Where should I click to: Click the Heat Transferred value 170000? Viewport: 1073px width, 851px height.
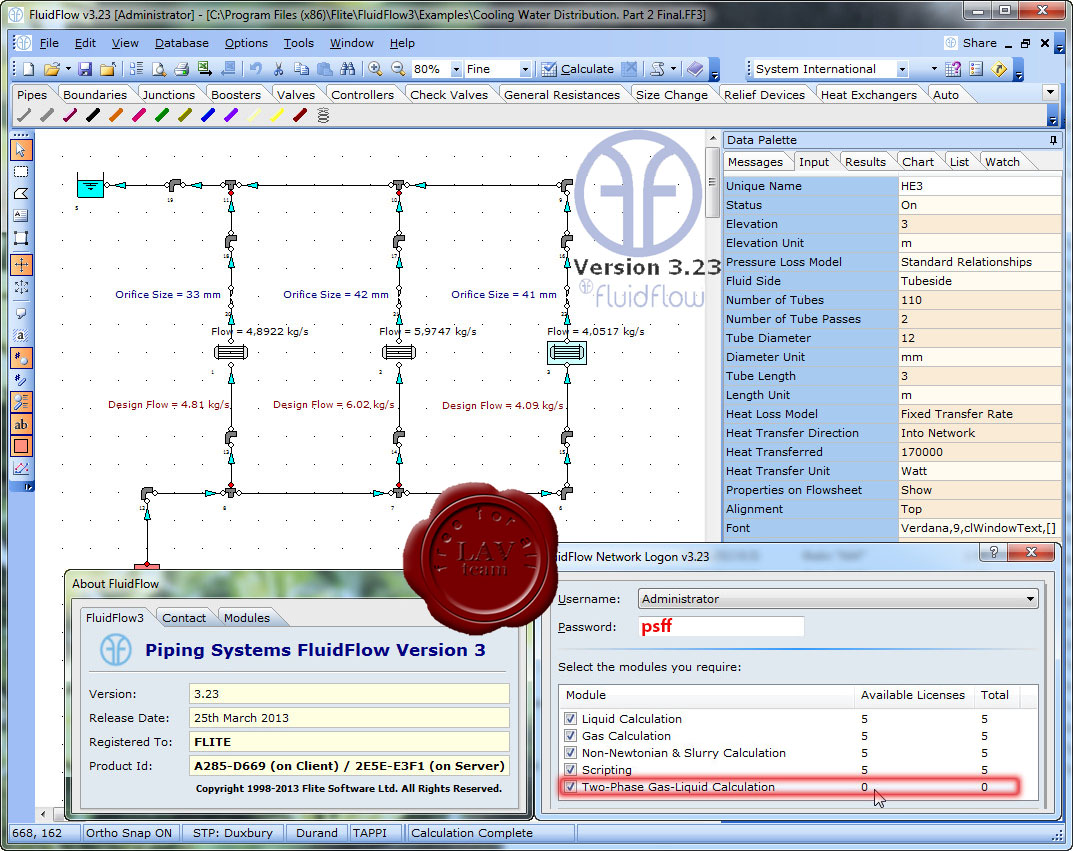coord(980,452)
